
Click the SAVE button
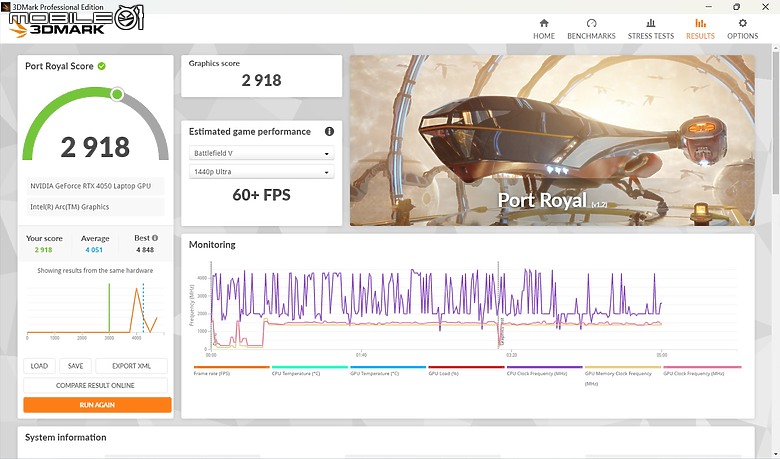[x=76, y=366]
